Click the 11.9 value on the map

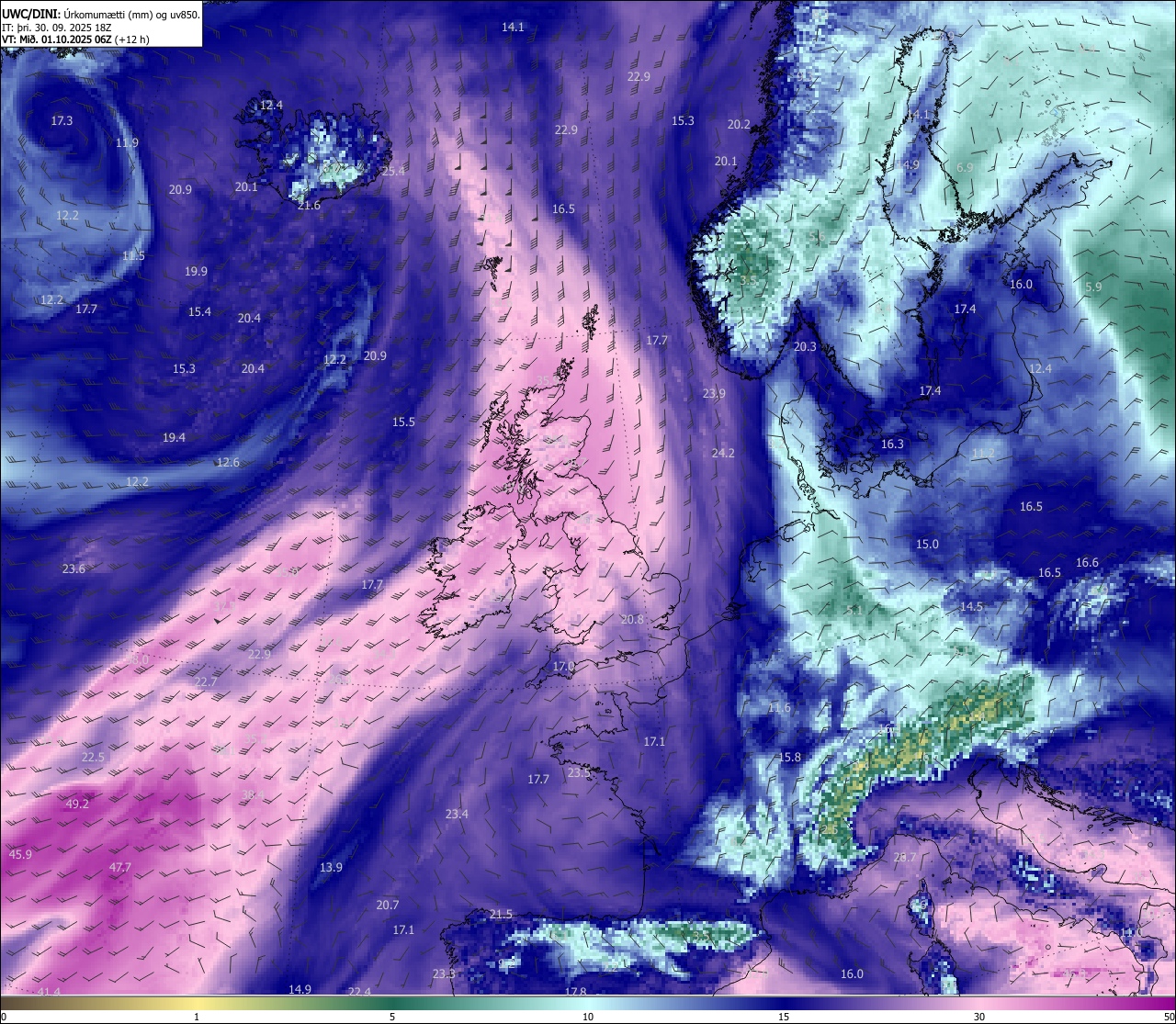127,142
